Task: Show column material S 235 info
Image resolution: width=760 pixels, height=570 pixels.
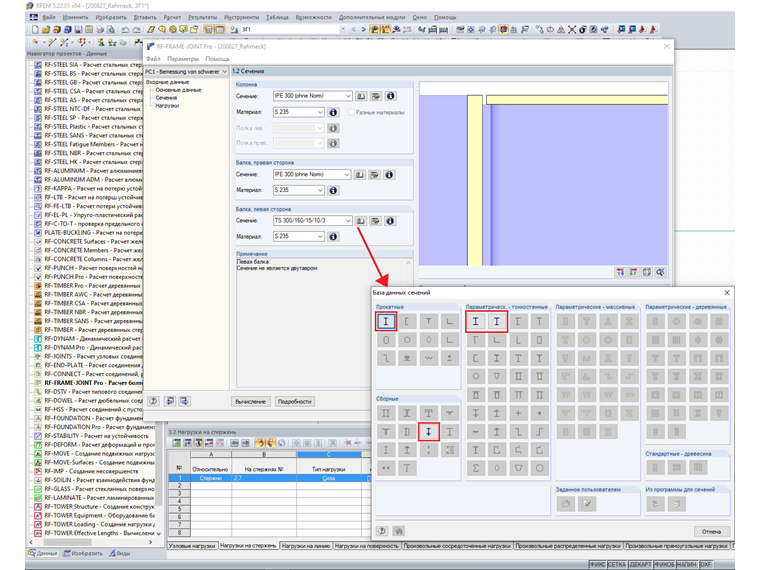Action: [333, 112]
